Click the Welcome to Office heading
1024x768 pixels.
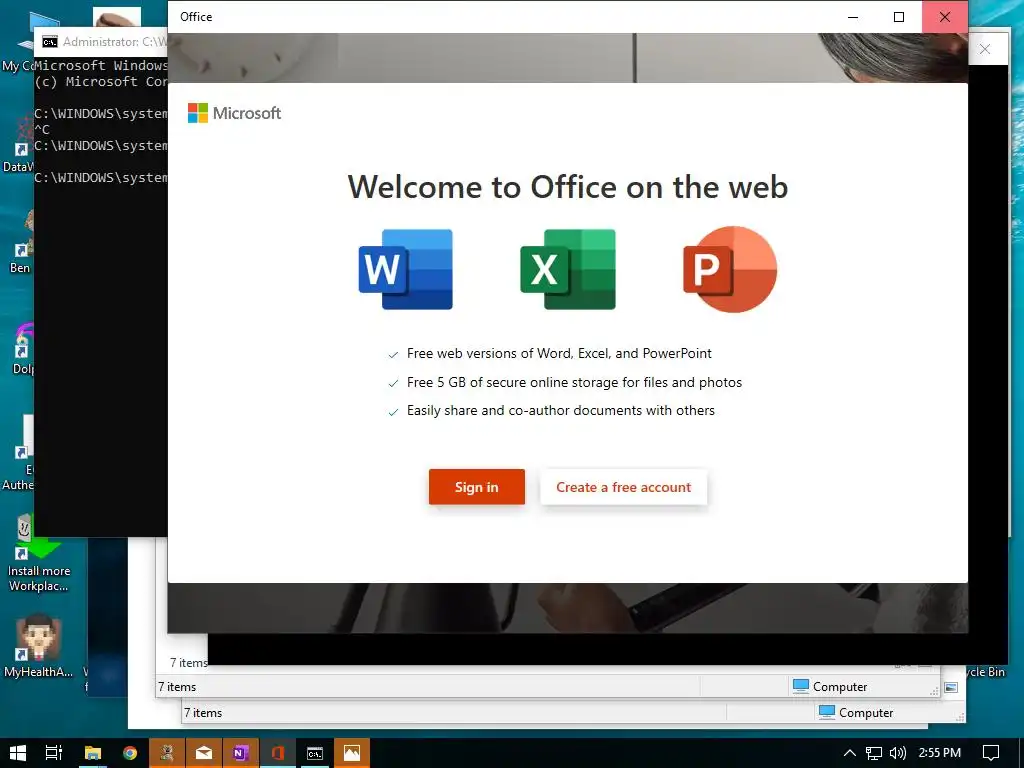point(568,187)
